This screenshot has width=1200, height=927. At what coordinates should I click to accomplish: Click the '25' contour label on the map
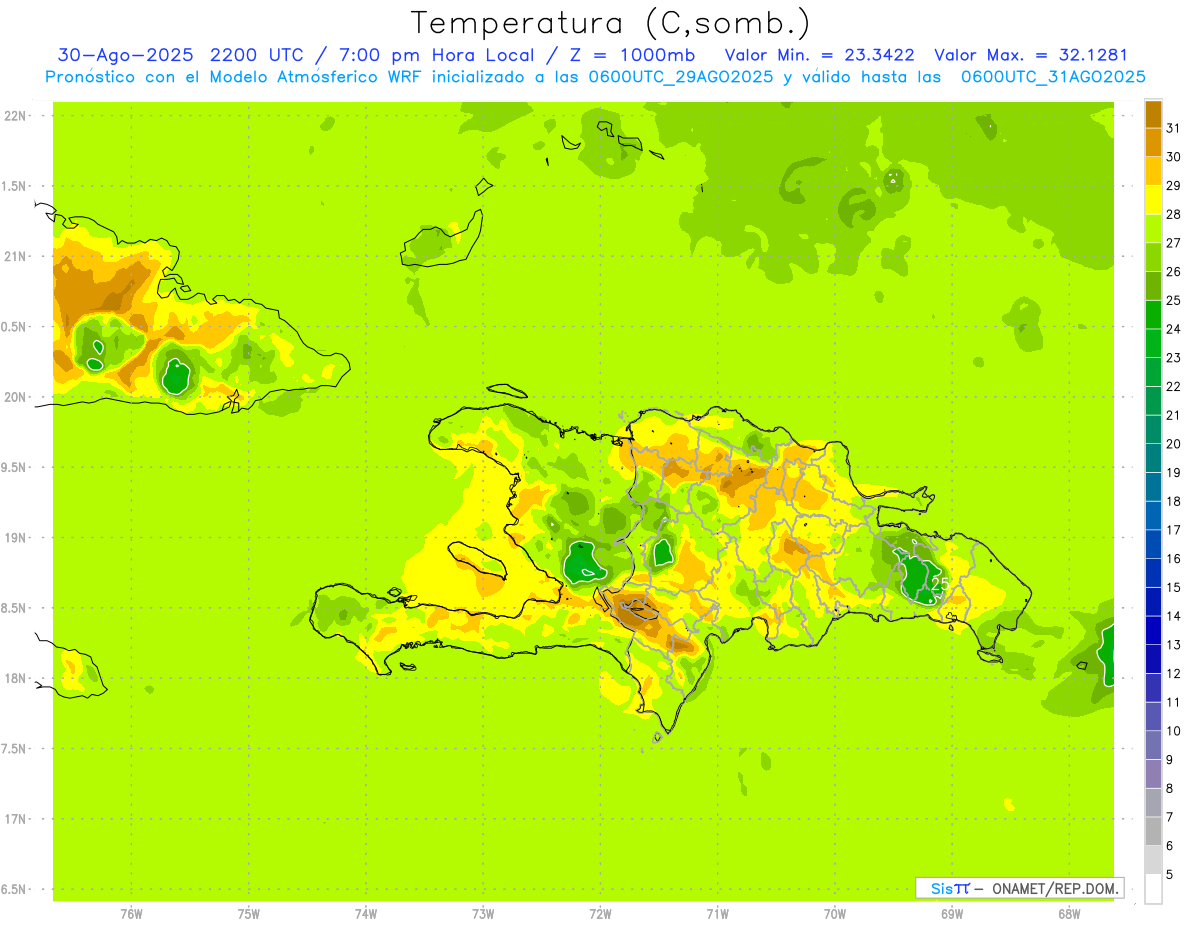pyautogui.click(x=940, y=583)
